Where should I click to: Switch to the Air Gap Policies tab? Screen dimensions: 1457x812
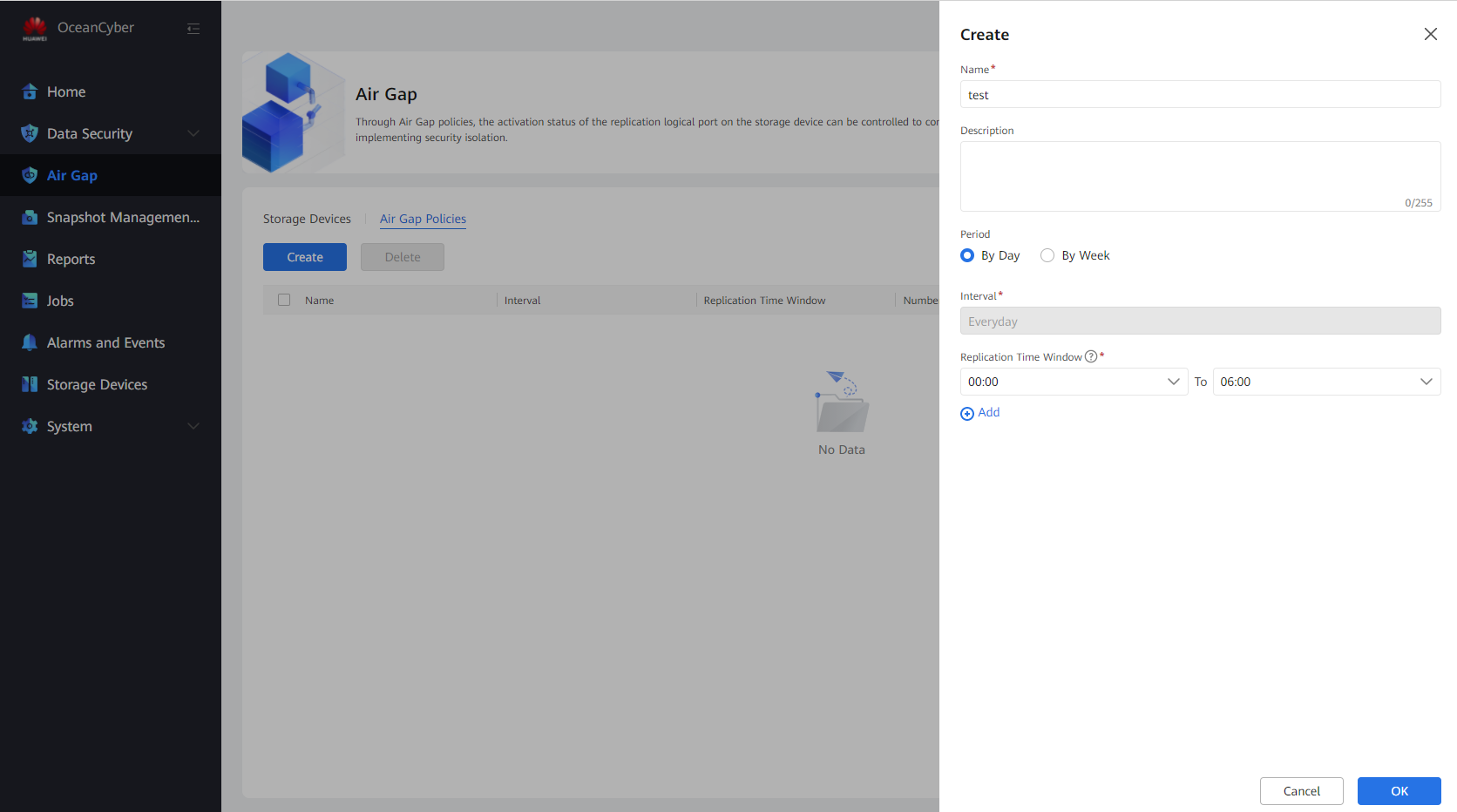pyautogui.click(x=423, y=219)
